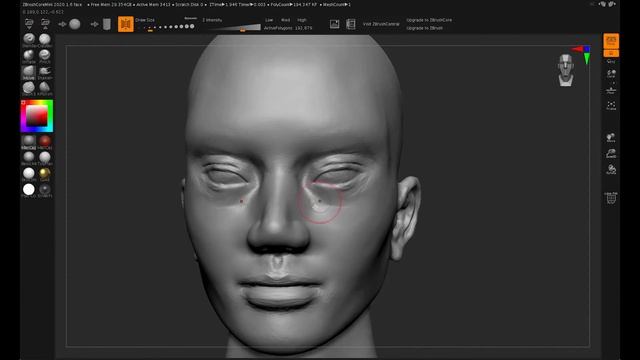Apply the SkinShade white material
The height and width of the screenshot is (360, 640).
(29, 174)
